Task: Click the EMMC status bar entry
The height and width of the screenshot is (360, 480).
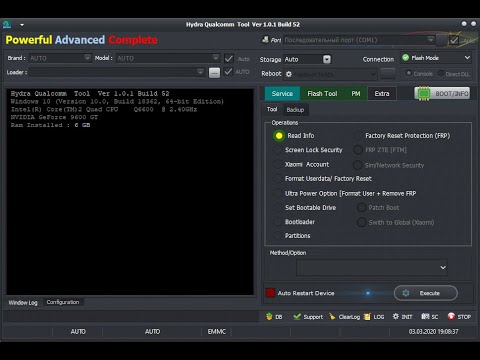Action: tap(217, 332)
